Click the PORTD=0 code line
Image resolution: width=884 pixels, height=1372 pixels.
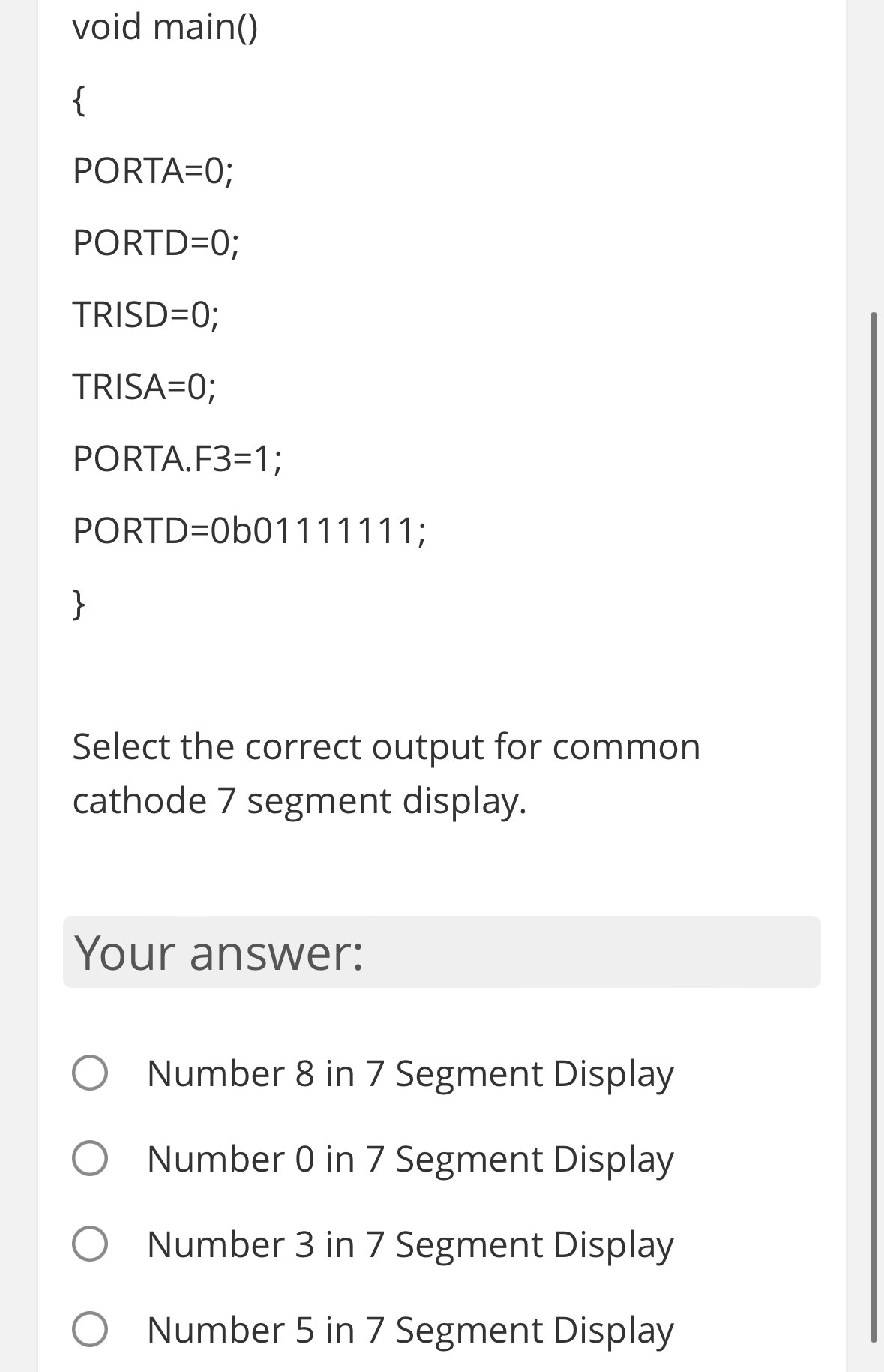tap(156, 243)
